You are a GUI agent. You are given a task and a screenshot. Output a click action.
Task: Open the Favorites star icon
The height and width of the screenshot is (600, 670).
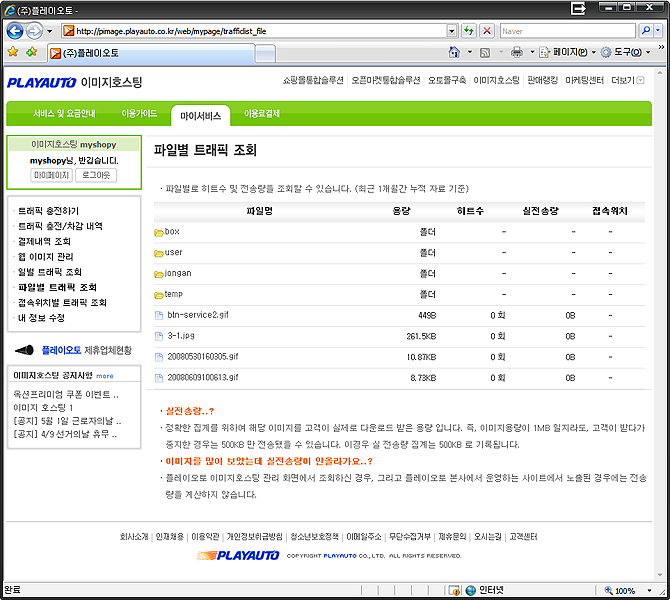[x=12, y=51]
